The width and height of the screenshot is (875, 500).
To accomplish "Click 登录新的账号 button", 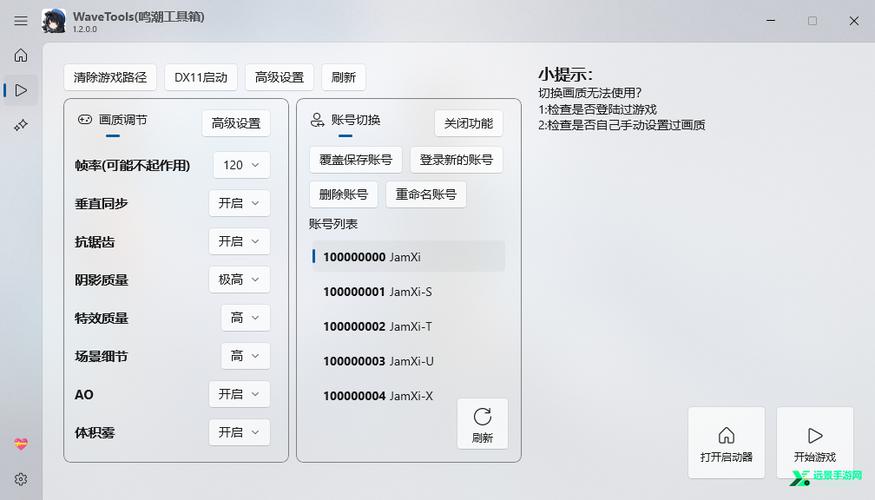I will pos(456,160).
